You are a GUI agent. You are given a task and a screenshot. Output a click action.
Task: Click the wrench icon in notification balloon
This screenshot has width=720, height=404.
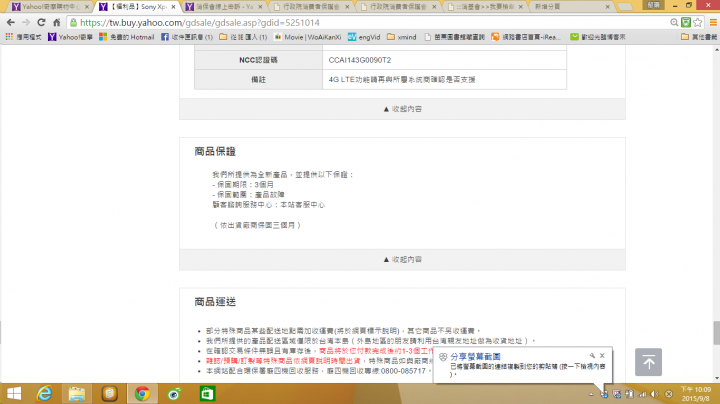coord(592,356)
